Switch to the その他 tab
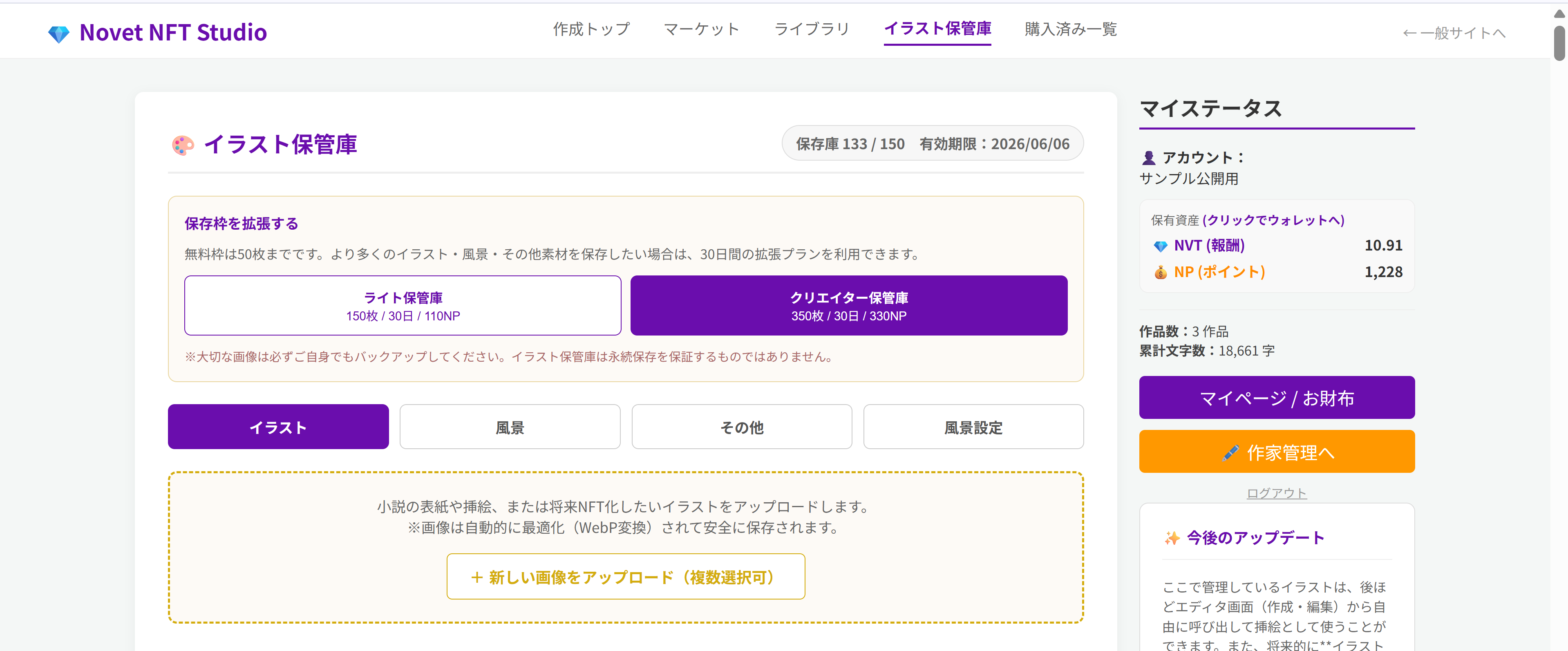The width and height of the screenshot is (1568, 651). (x=742, y=427)
